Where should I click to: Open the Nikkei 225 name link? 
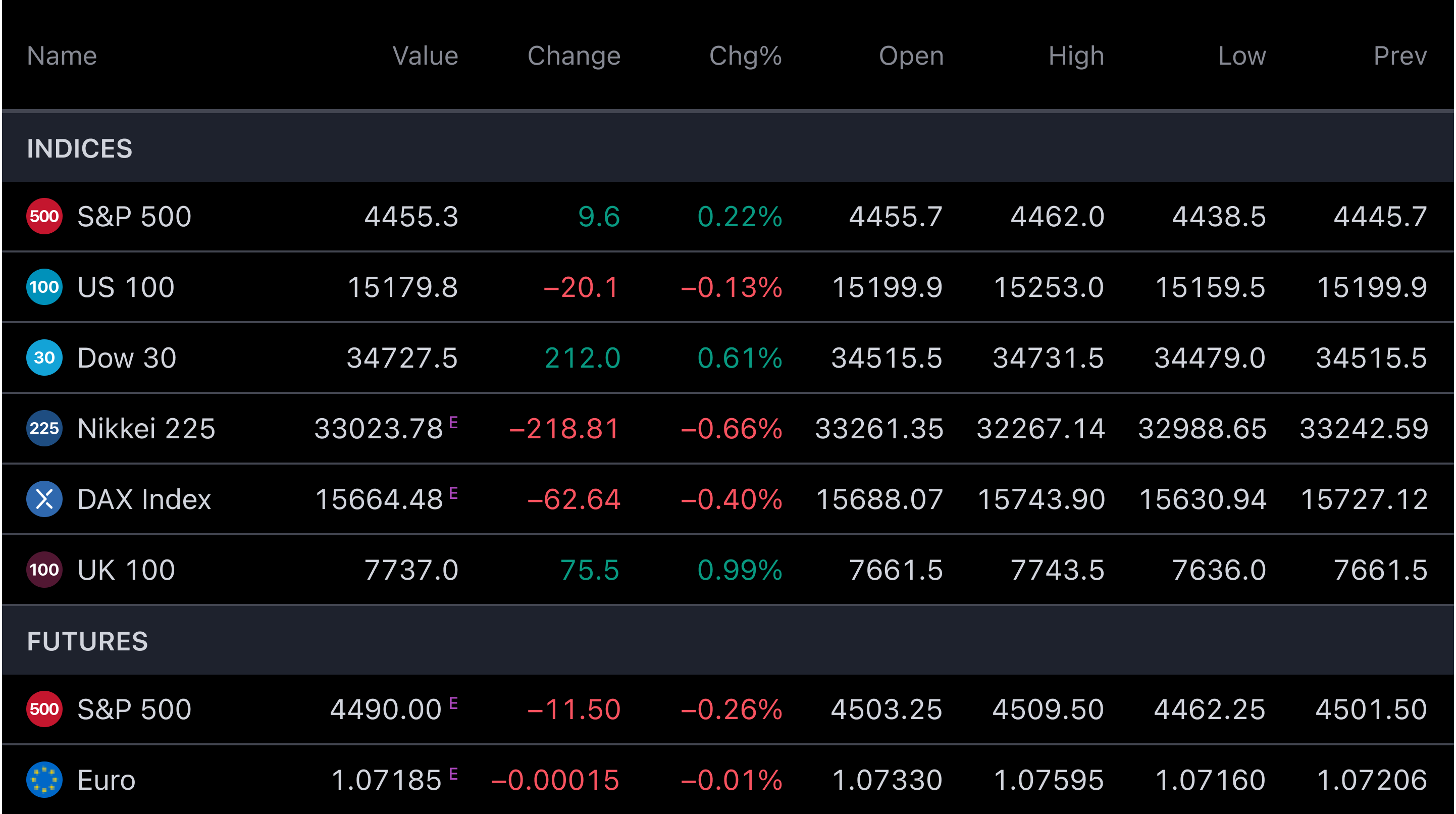(146, 429)
